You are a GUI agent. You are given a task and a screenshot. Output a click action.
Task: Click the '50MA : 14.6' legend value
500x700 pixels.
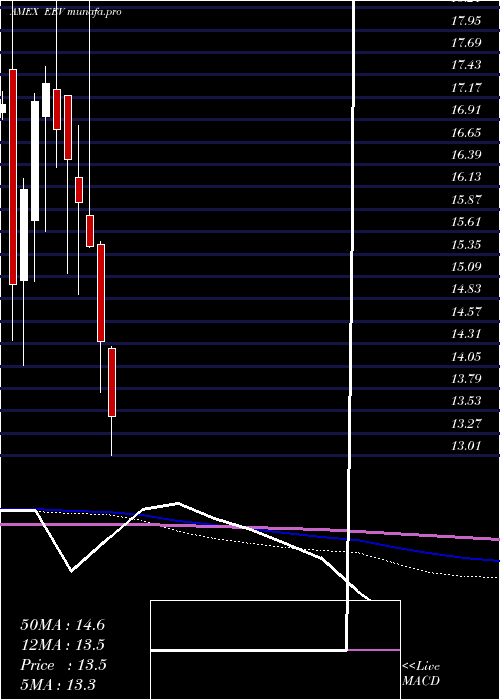click(62, 625)
